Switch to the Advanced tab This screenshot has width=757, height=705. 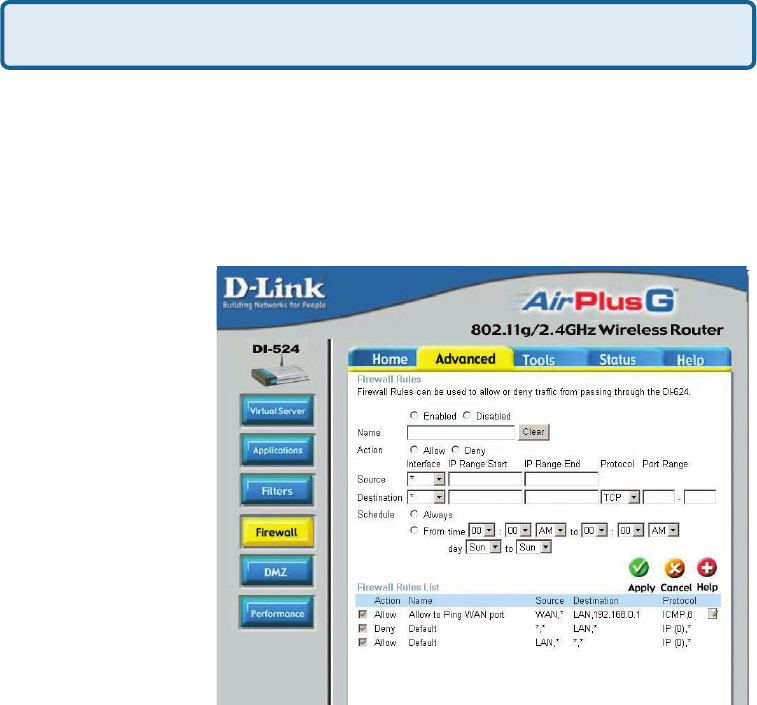[465, 359]
